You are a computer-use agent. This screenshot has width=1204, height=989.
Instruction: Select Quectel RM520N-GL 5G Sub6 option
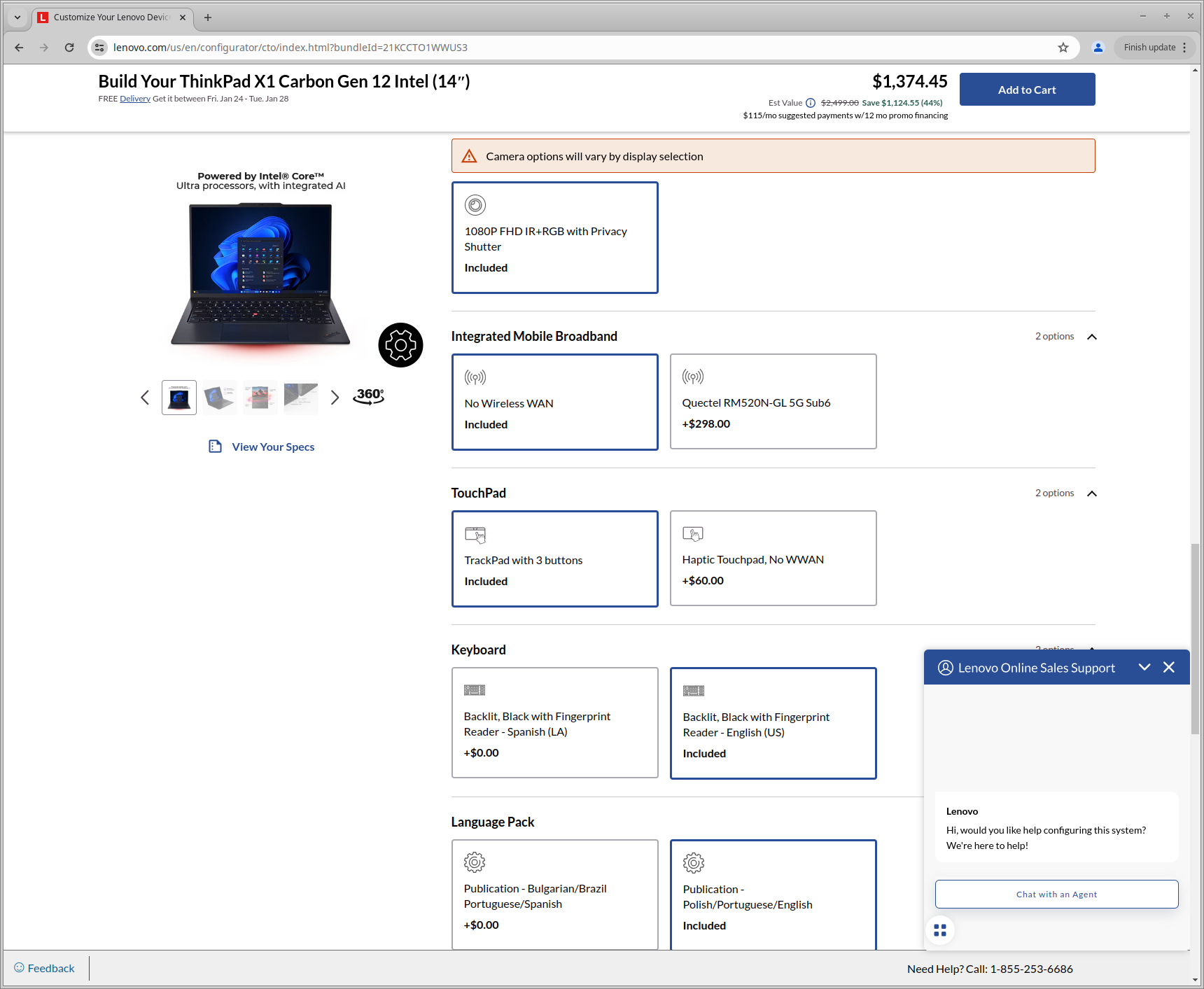click(773, 402)
